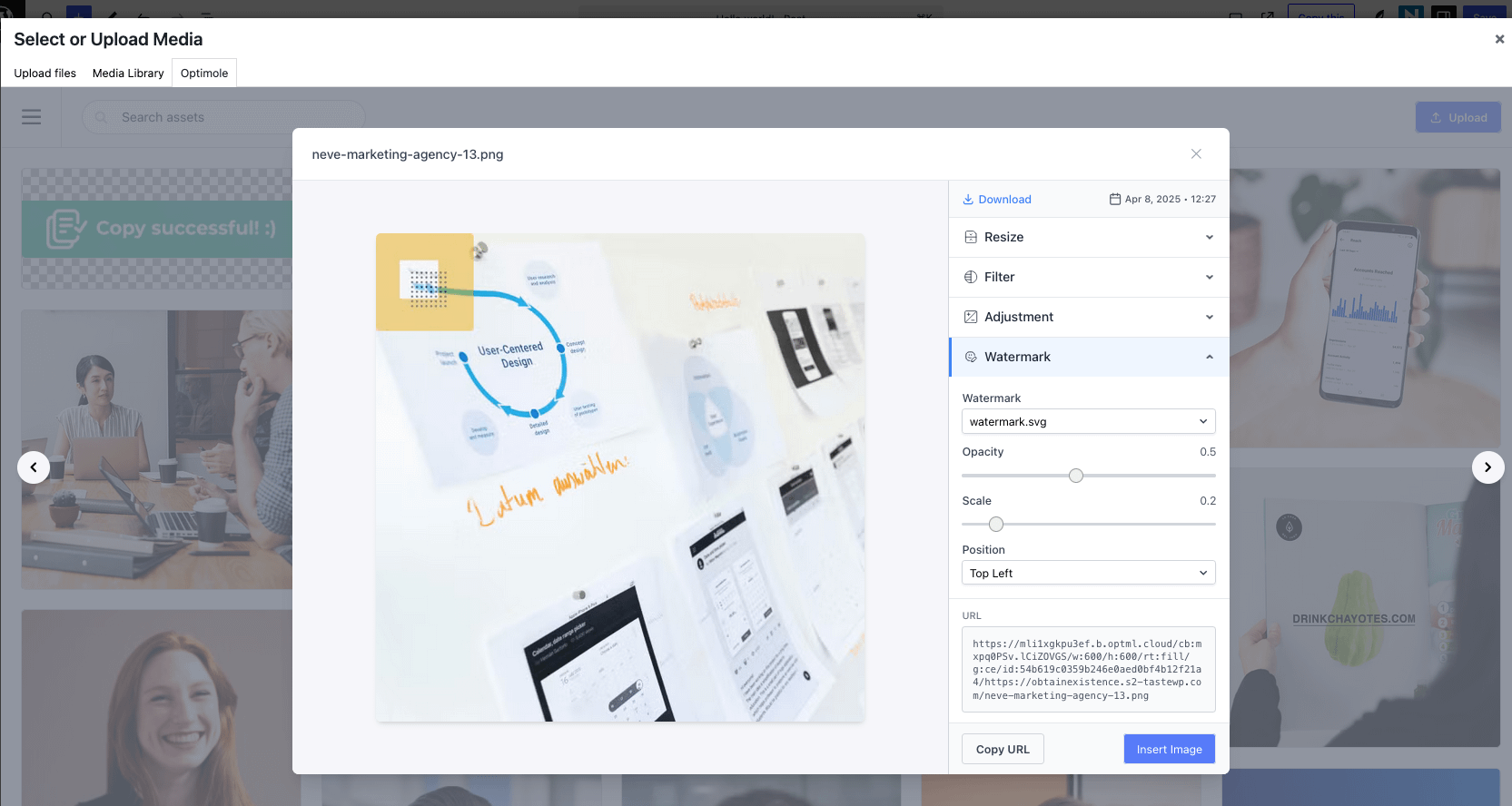The image size is (1512, 806).
Task: Click the Filter section icon
Action: tap(971, 277)
